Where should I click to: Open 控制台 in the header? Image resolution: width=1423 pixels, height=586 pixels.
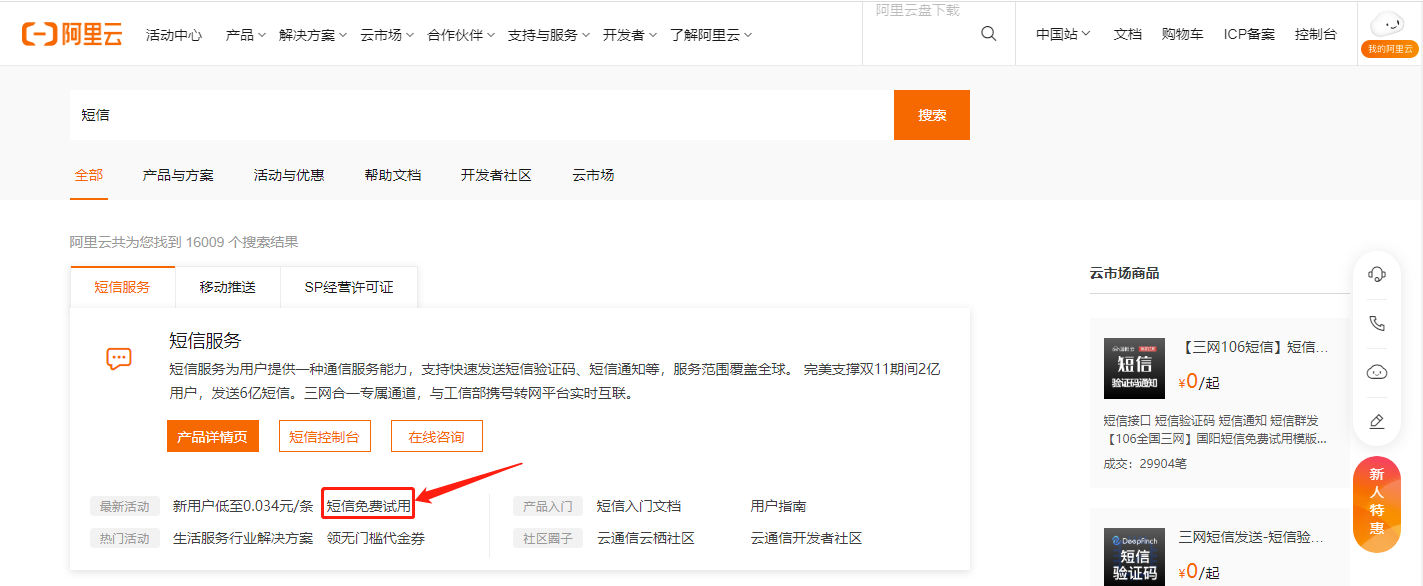[x=1316, y=34]
